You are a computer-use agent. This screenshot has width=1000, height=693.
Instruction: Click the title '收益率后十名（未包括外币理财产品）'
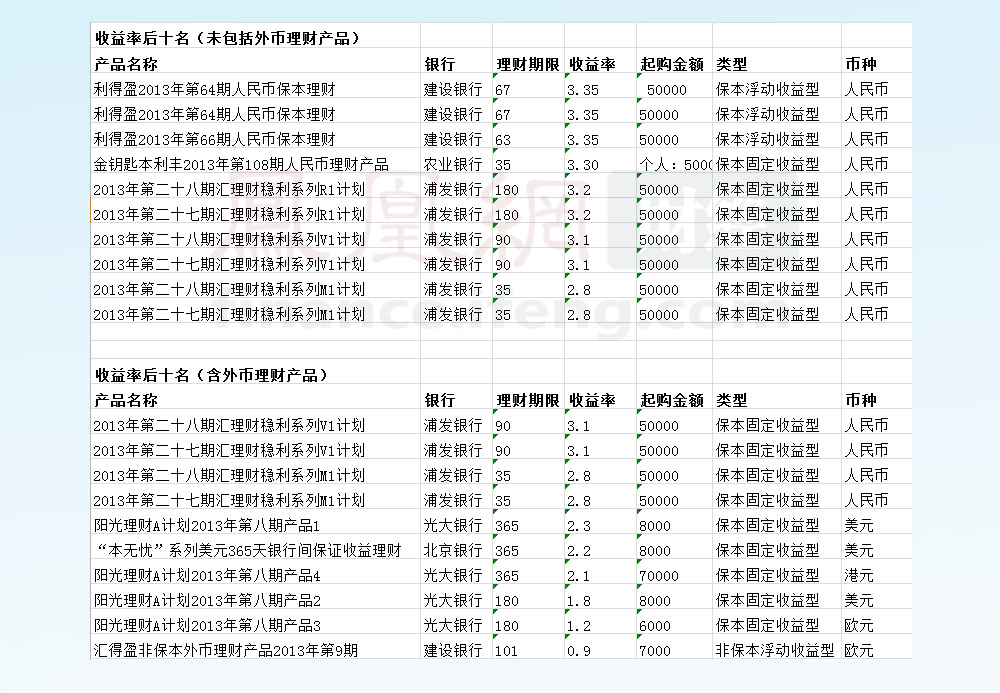point(228,38)
